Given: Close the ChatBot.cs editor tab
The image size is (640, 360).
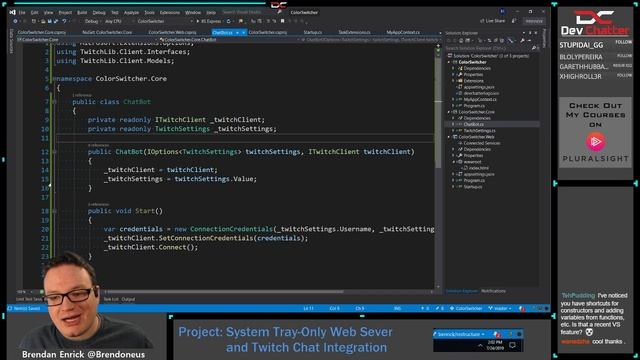Looking at the screenshot, I should pyautogui.click(x=244, y=32).
